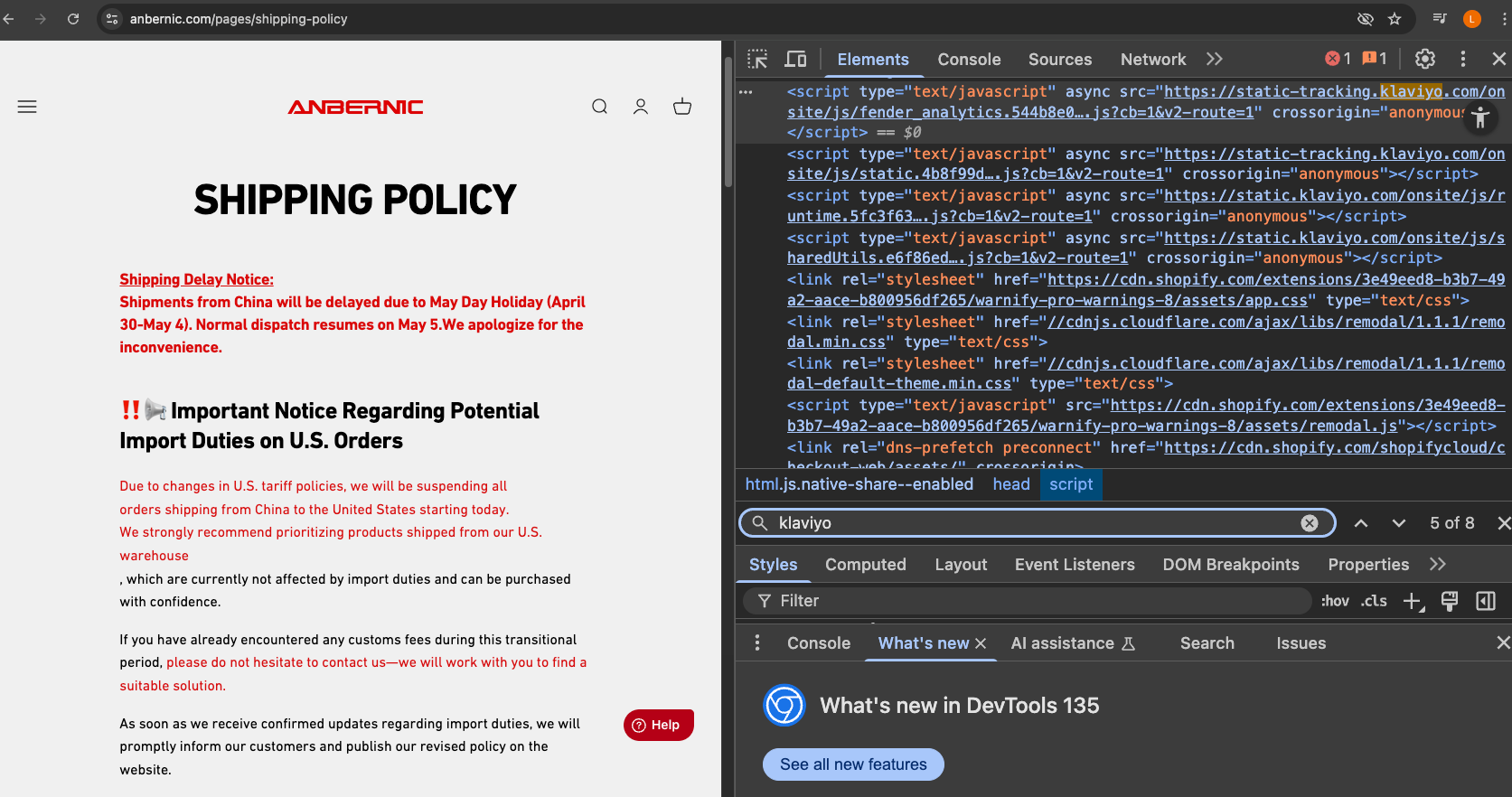Click the orange issues count badge
This screenshot has width=1512, height=797.
click(x=1375, y=59)
